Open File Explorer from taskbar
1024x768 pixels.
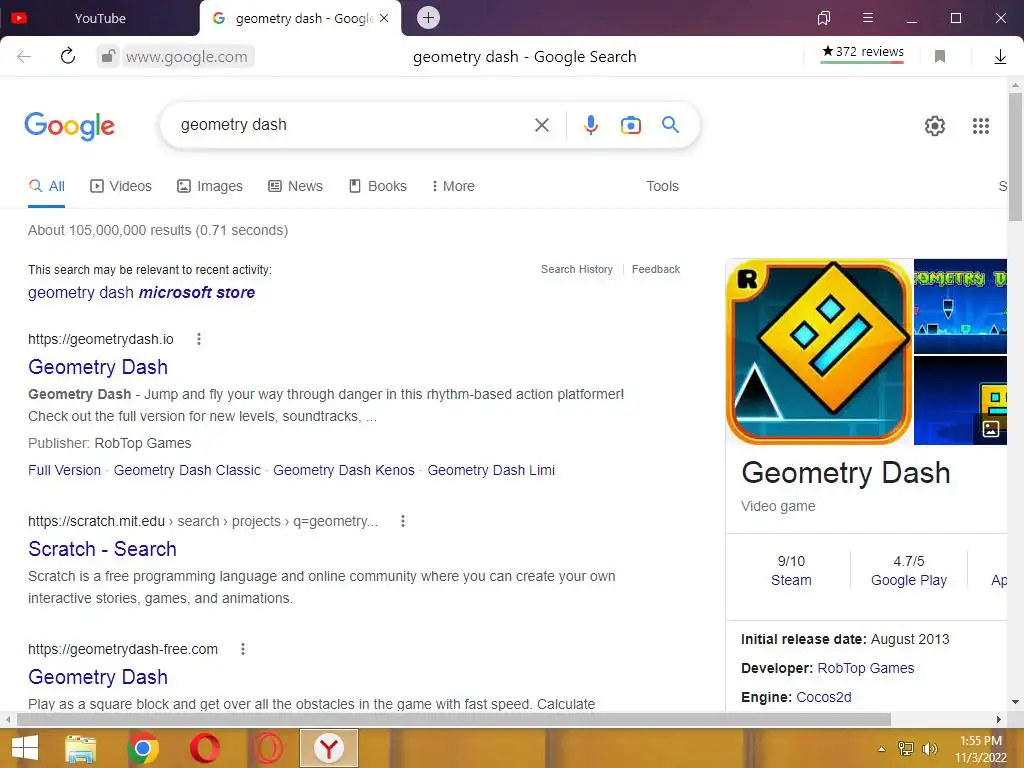tap(81, 748)
